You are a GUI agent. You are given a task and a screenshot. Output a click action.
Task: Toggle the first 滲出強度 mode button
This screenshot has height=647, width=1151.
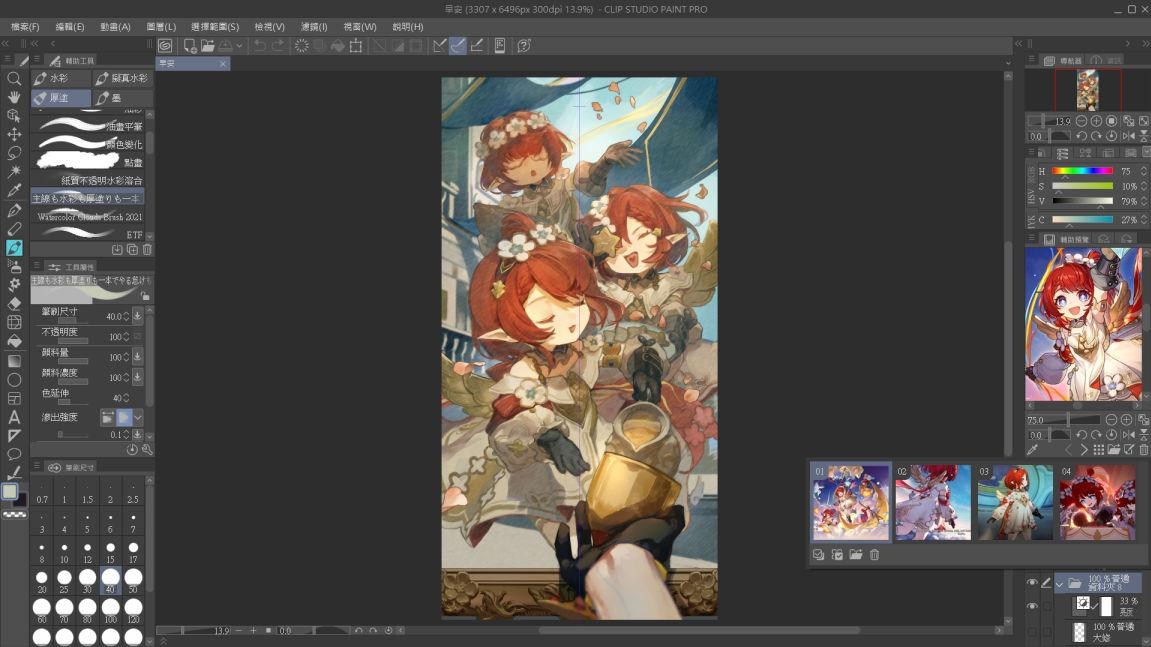[107, 417]
